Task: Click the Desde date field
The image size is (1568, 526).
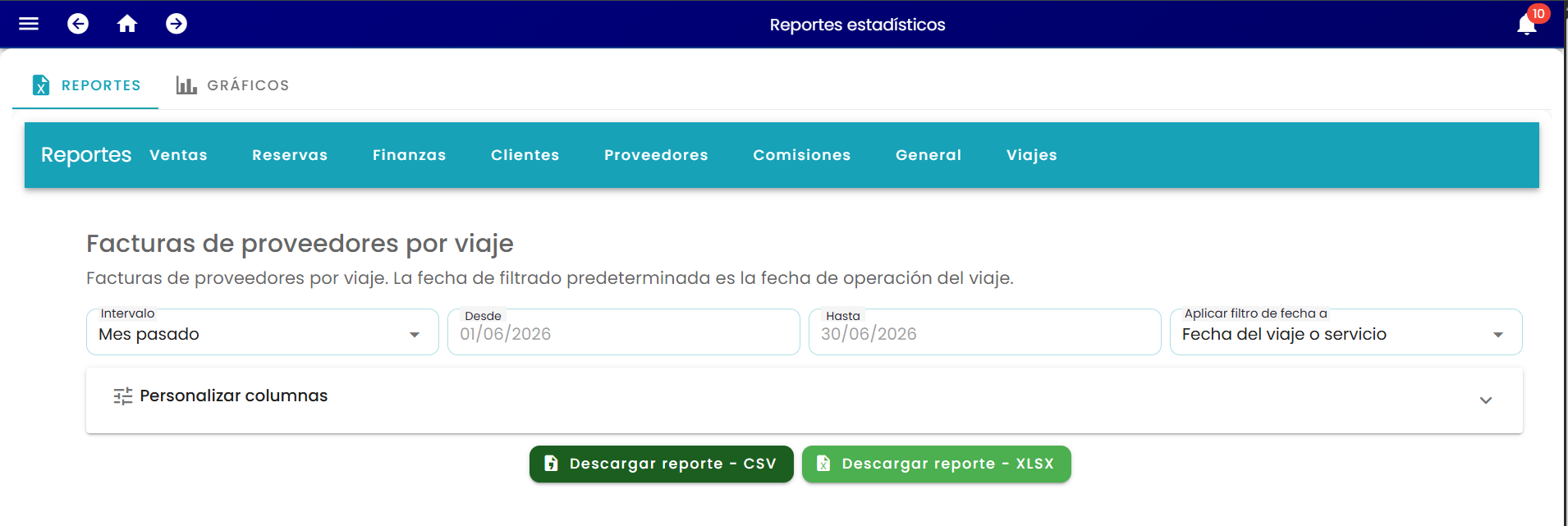Action: (x=624, y=332)
